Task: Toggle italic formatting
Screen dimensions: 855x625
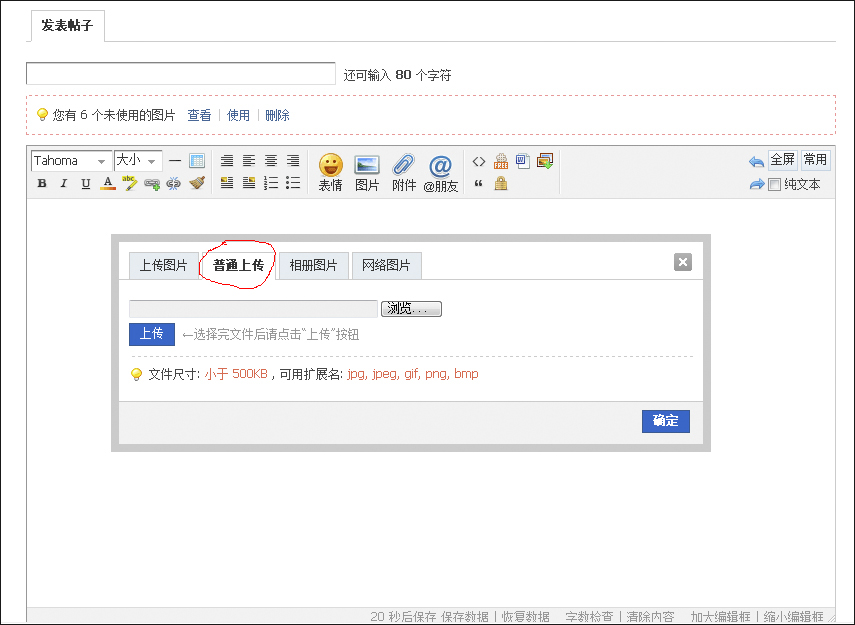Action: [64, 183]
